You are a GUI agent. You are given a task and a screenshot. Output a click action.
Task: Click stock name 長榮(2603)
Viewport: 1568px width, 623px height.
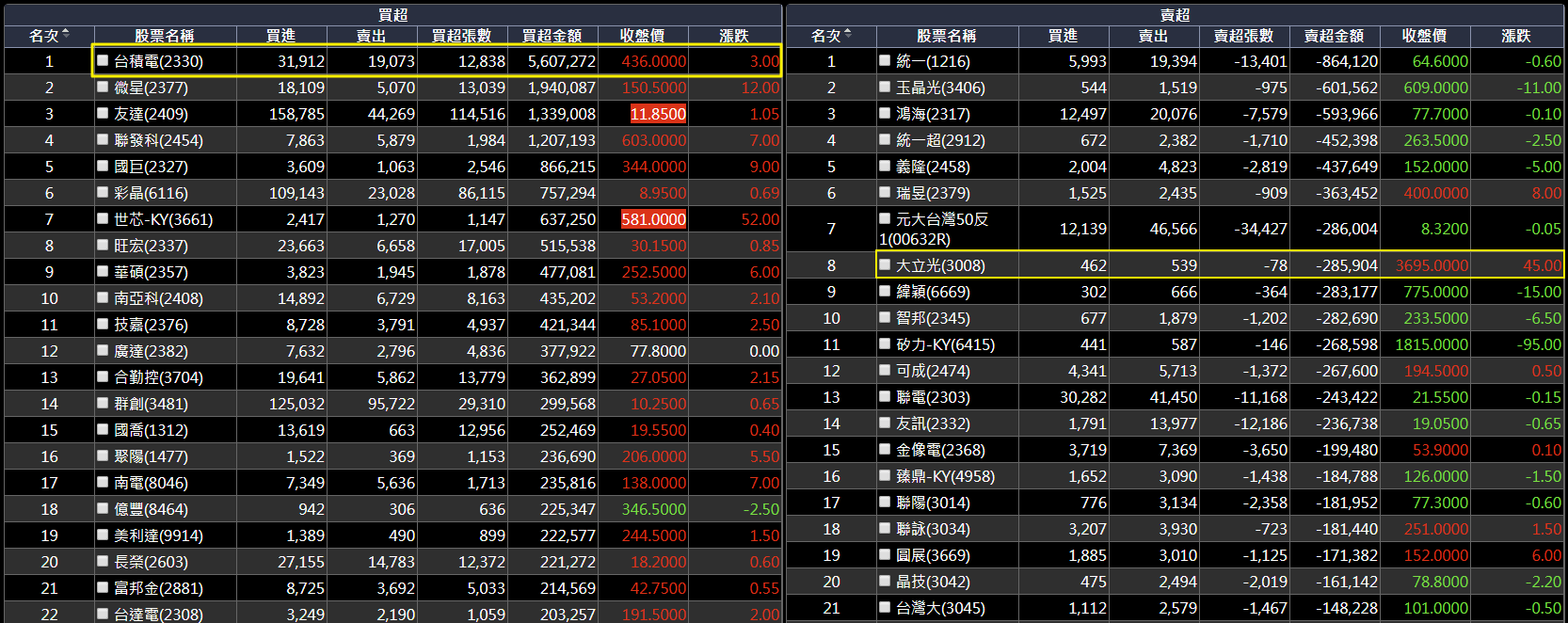coord(151,562)
